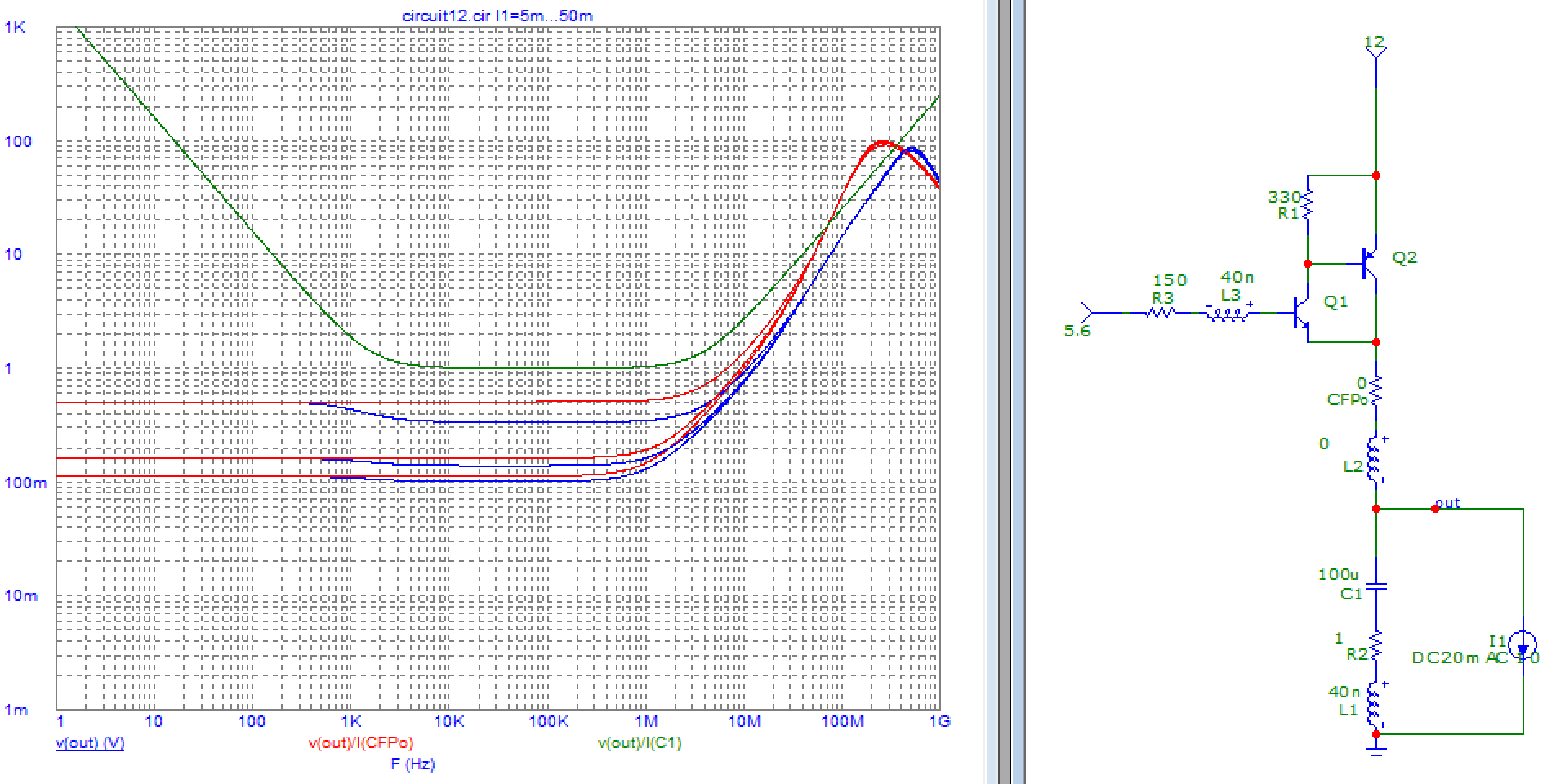Click the DC20m AC source value text
The image size is (1556, 784).
pos(1475,657)
